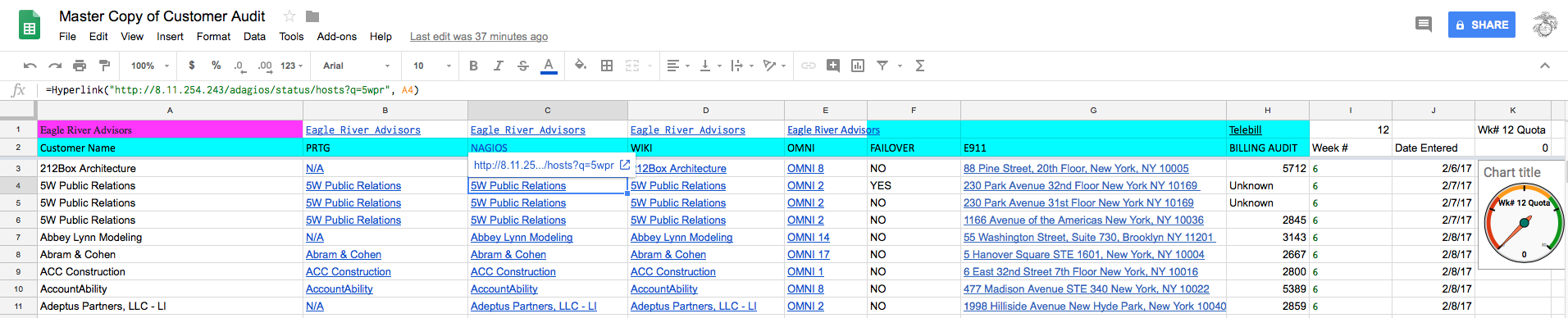Image resolution: width=1568 pixels, height=318 pixels.
Task: Open the Functions sigma icon
Action: pos(920,66)
